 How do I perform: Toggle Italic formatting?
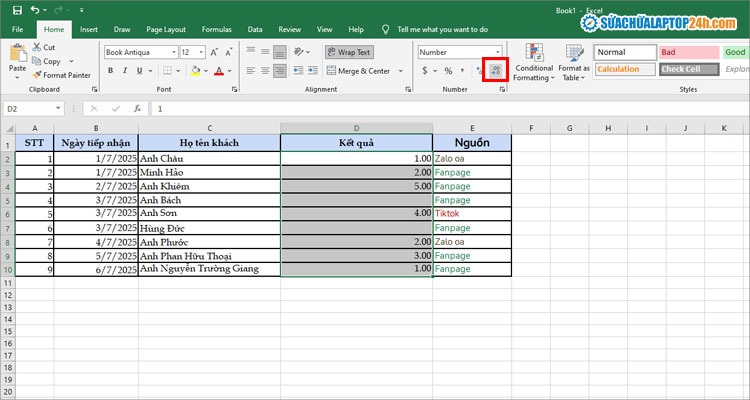point(125,71)
